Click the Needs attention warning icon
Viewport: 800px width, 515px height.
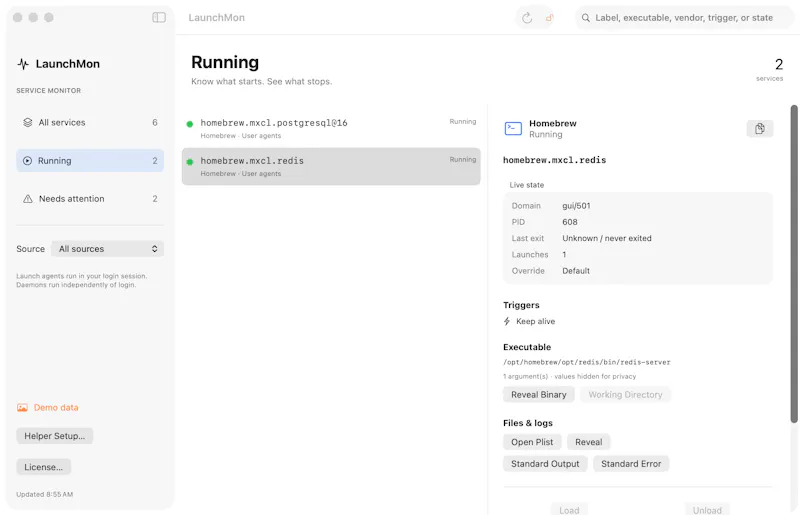28,199
